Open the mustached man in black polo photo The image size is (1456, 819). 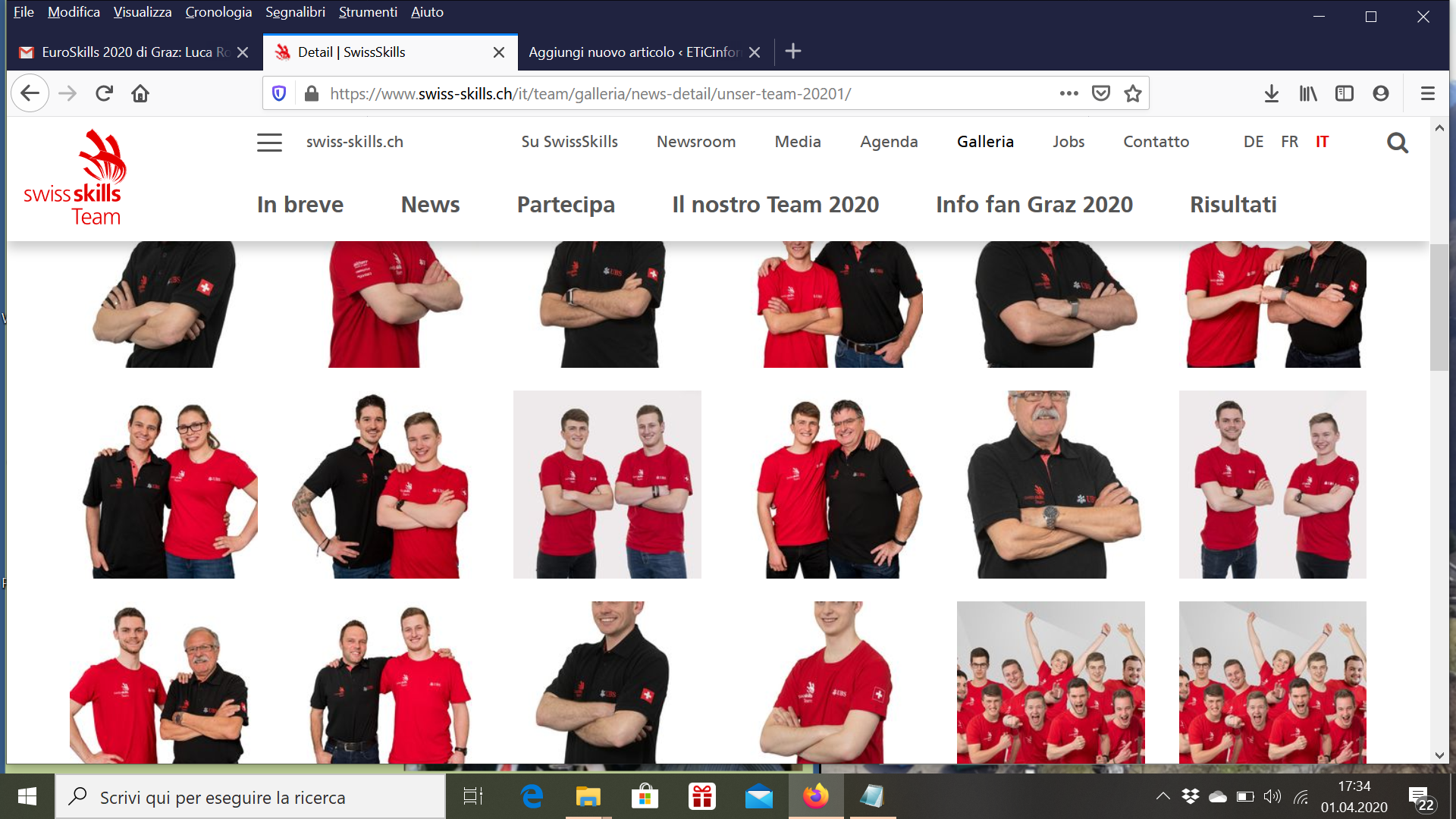pyautogui.click(x=1051, y=485)
